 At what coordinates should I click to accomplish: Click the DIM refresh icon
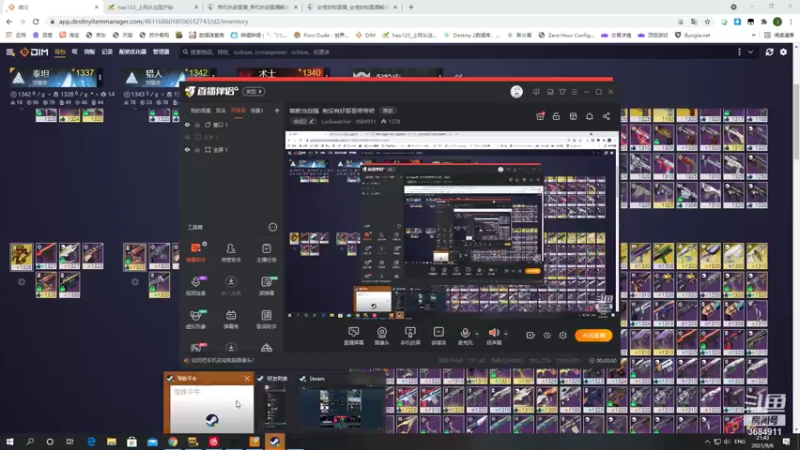(x=769, y=52)
